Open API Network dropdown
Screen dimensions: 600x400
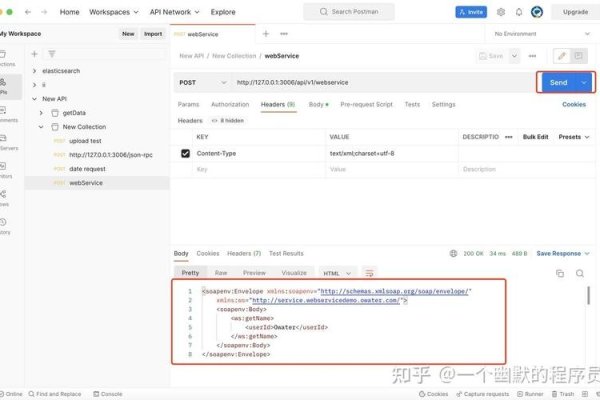tap(174, 12)
